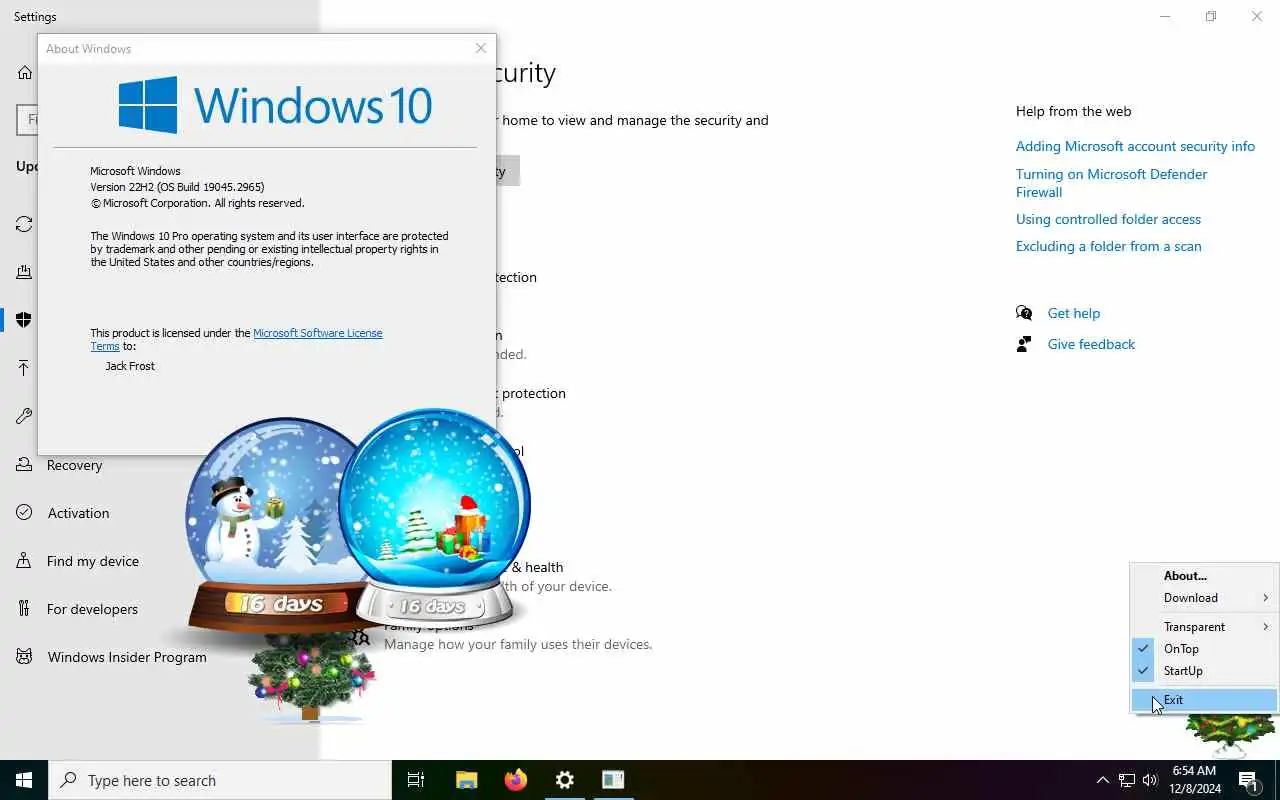The image size is (1280, 800).
Task: Expand the Transparent submenu
Action: coord(1204,627)
